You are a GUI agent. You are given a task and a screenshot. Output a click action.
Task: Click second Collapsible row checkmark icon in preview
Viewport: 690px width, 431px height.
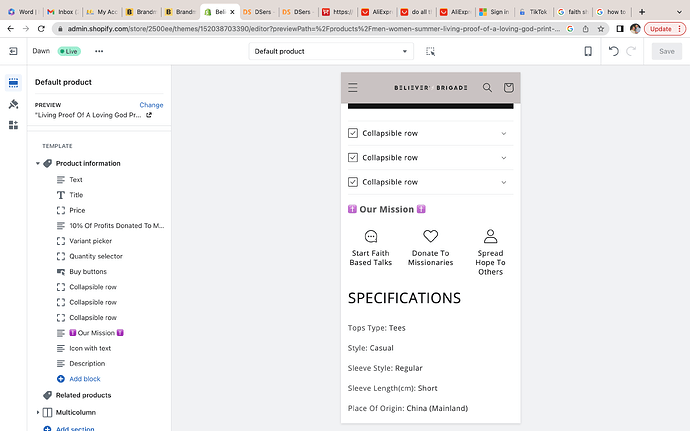[x=353, y=157]
